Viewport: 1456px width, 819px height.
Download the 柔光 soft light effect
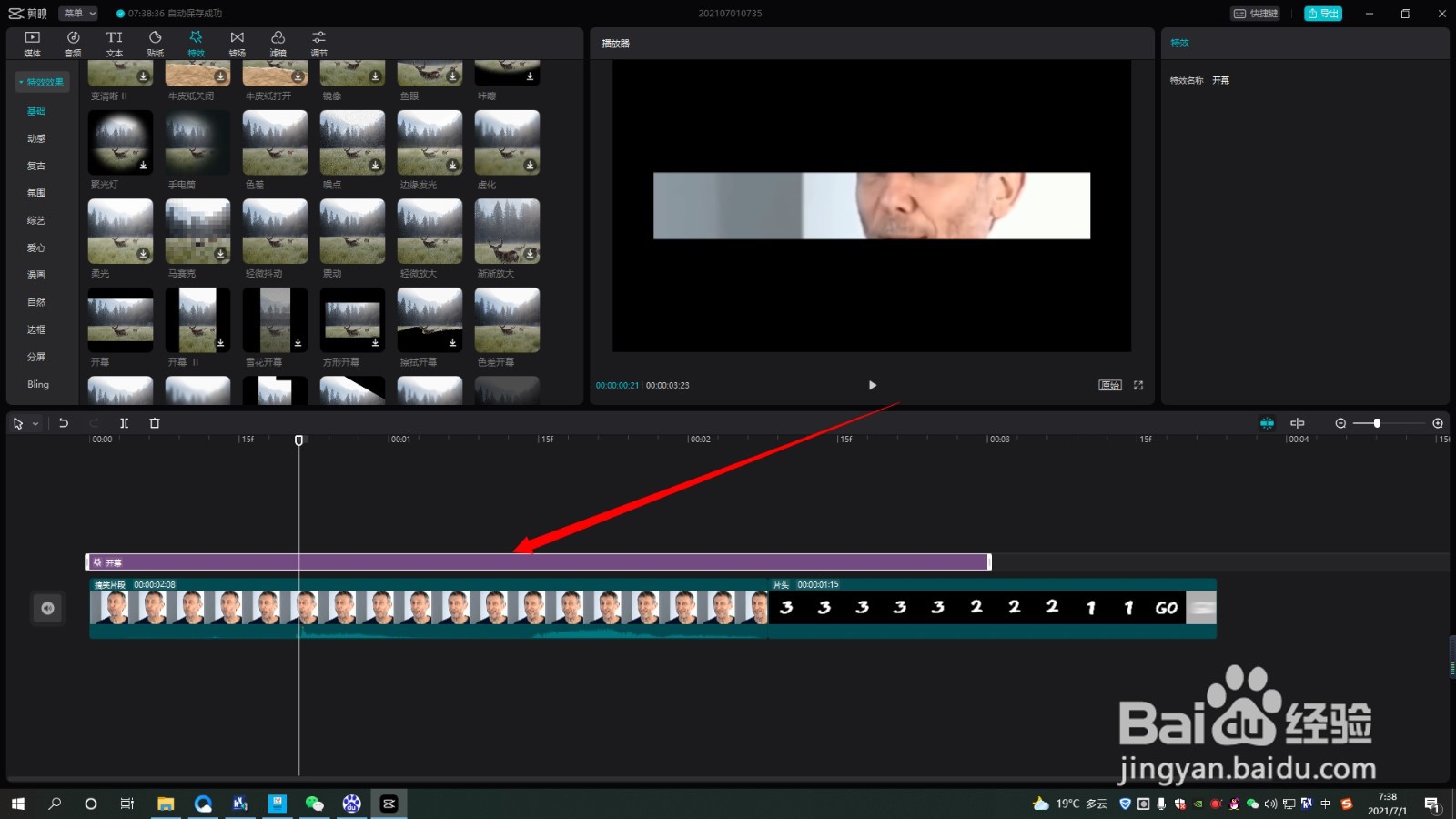143,254
